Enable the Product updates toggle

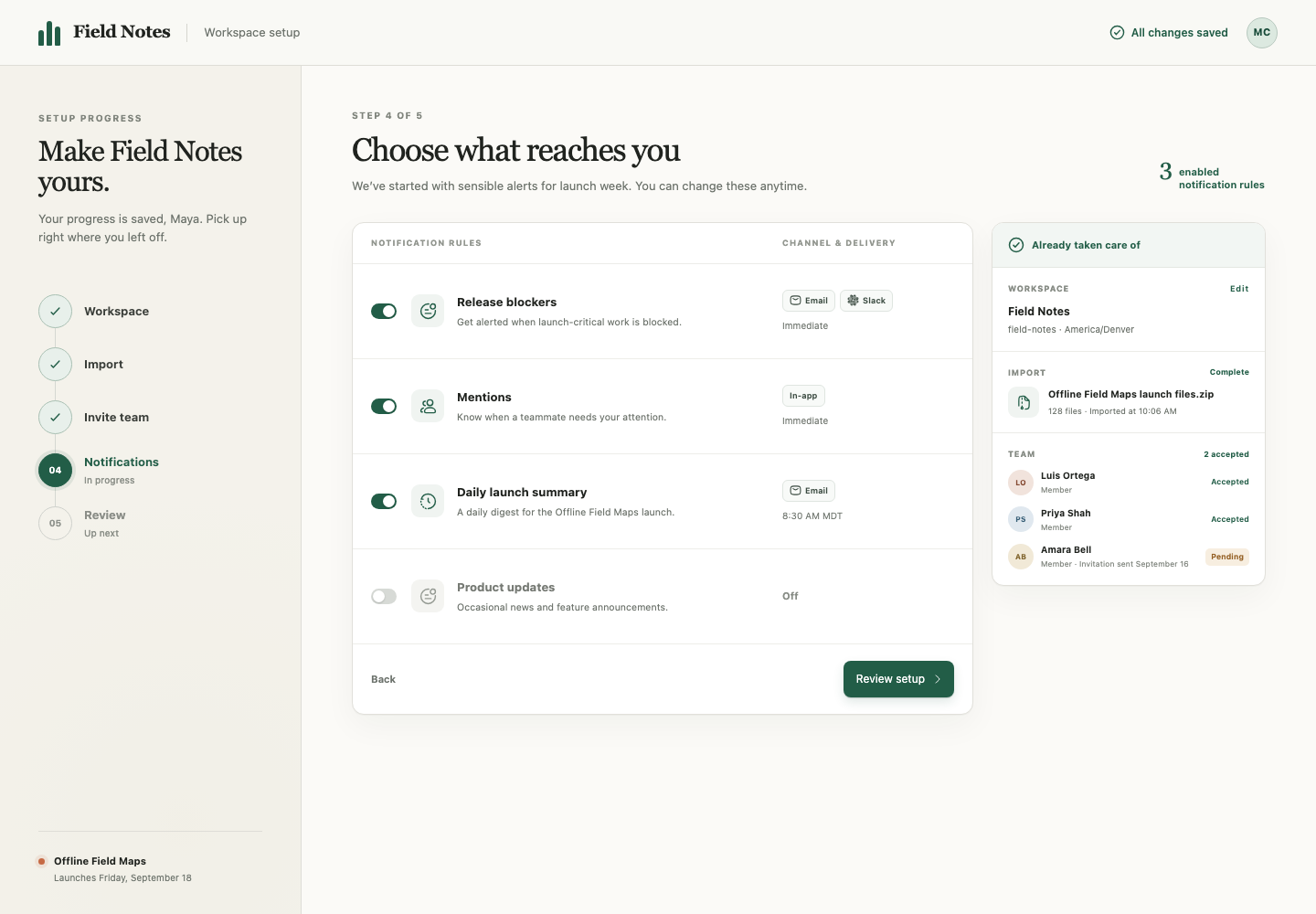[x=384, y=596]
